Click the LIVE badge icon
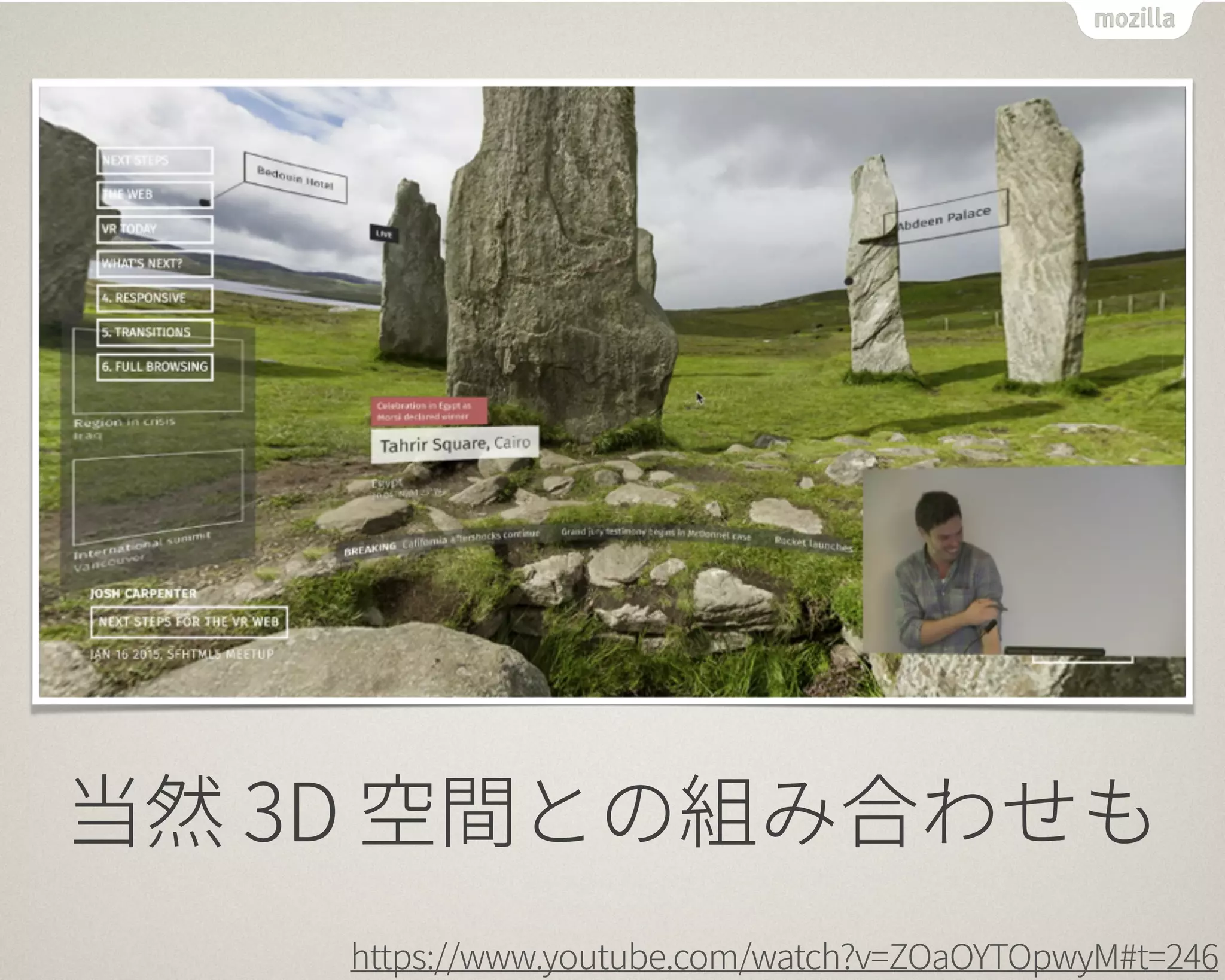 (383, 234)
